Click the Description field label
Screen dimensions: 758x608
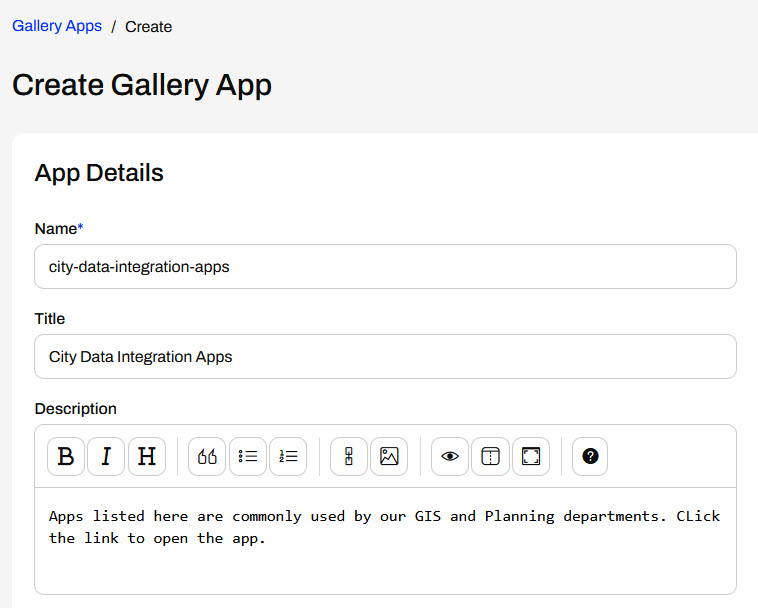76,409
